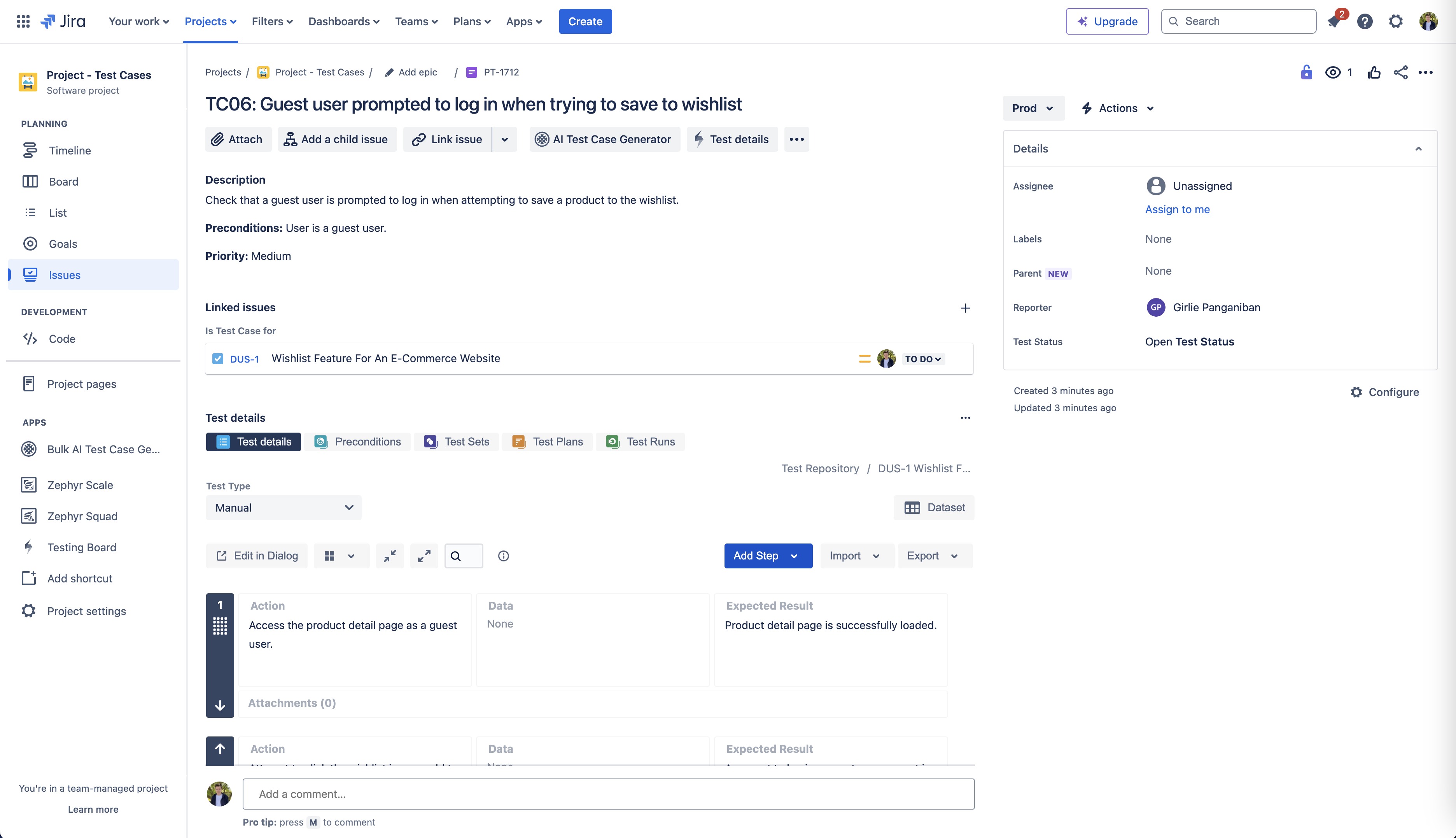Viewport: 1456px width, 838px height.
Task: Change status using the TO DO dropdown
Action: point(922,358)
